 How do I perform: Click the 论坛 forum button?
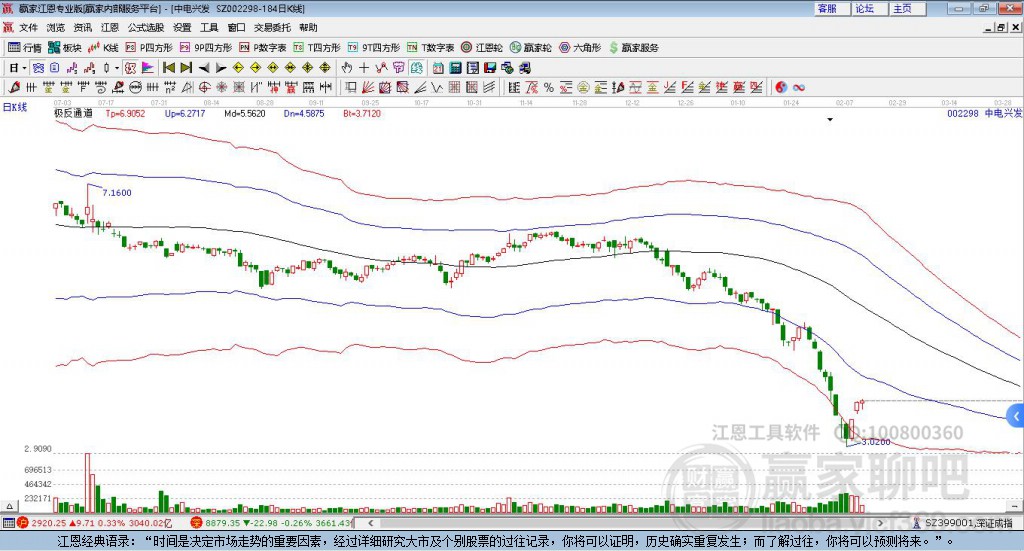pos(870,8)
